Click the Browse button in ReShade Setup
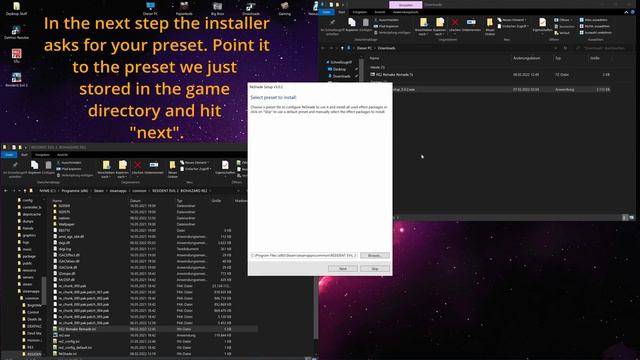 (x=375, y=256)
